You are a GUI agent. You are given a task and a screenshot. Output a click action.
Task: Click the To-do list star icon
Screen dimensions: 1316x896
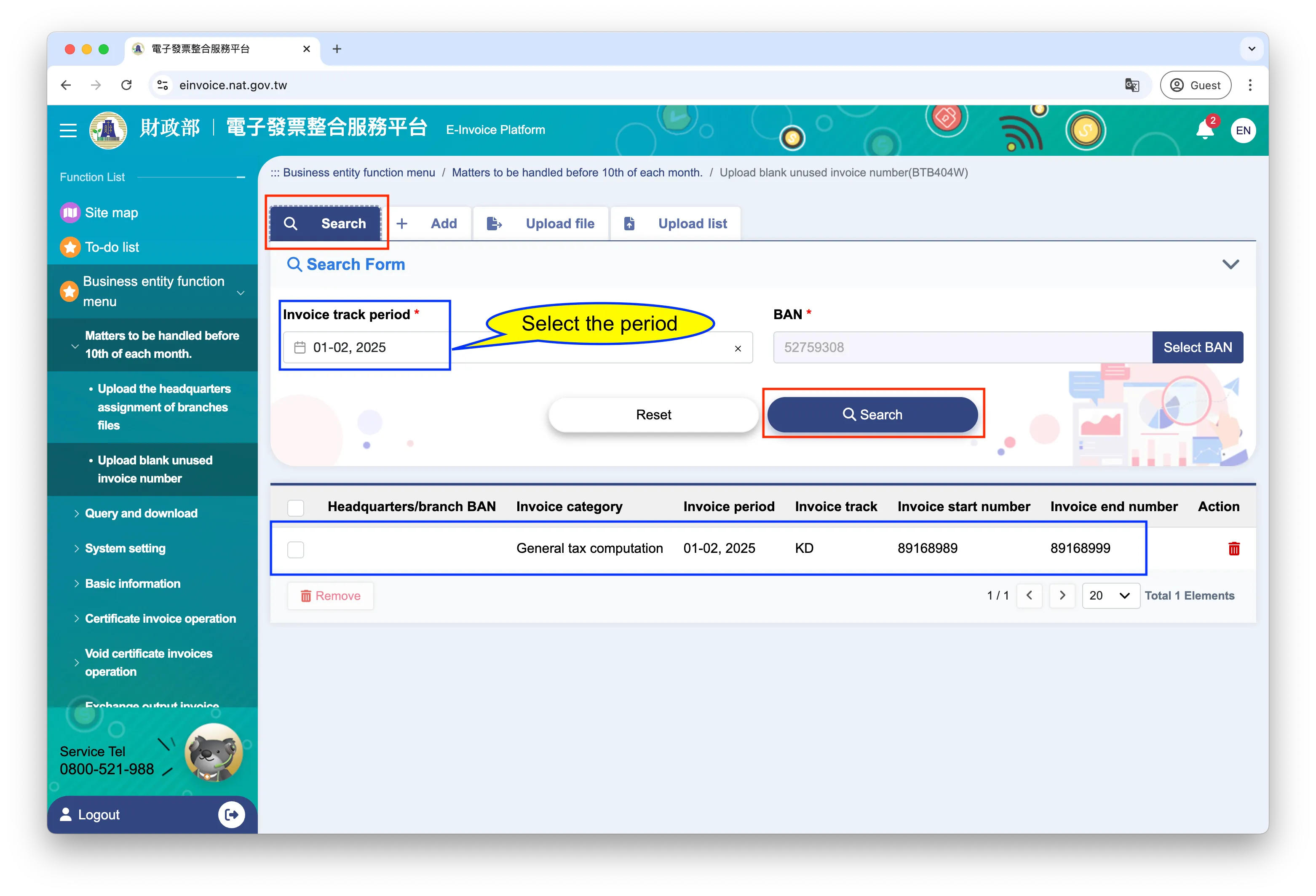(70, 247)
